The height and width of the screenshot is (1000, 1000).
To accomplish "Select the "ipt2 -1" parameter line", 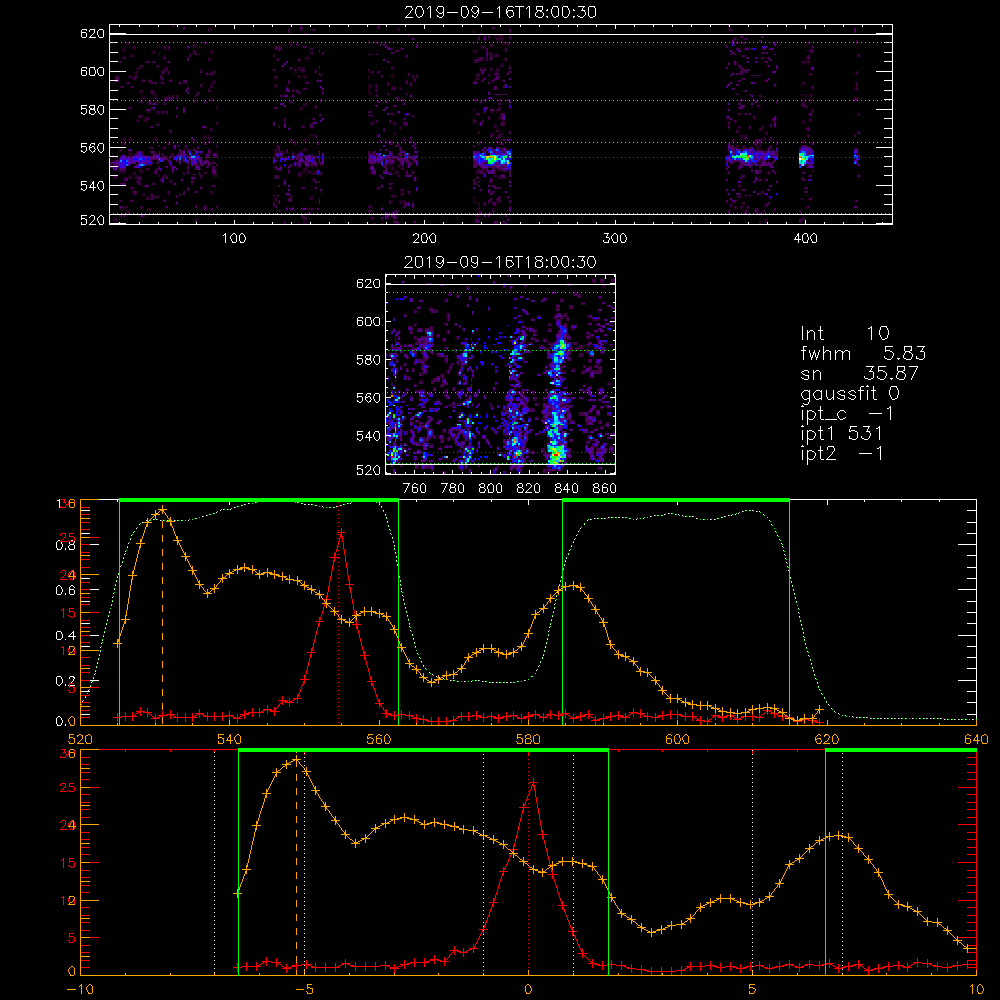I will click(x=841, y=453).
